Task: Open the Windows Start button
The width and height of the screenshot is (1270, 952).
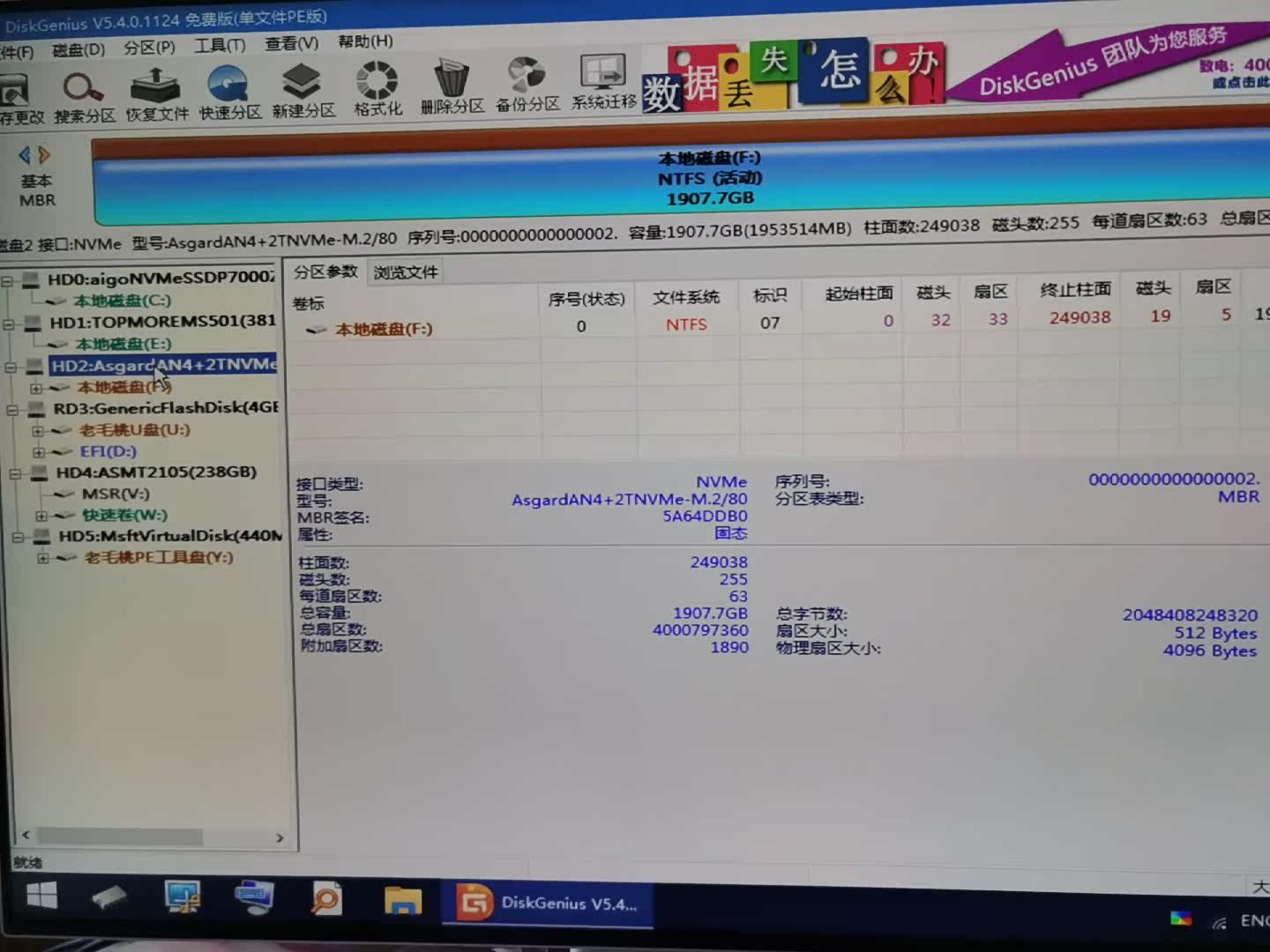Action: [x=41, y=896]
